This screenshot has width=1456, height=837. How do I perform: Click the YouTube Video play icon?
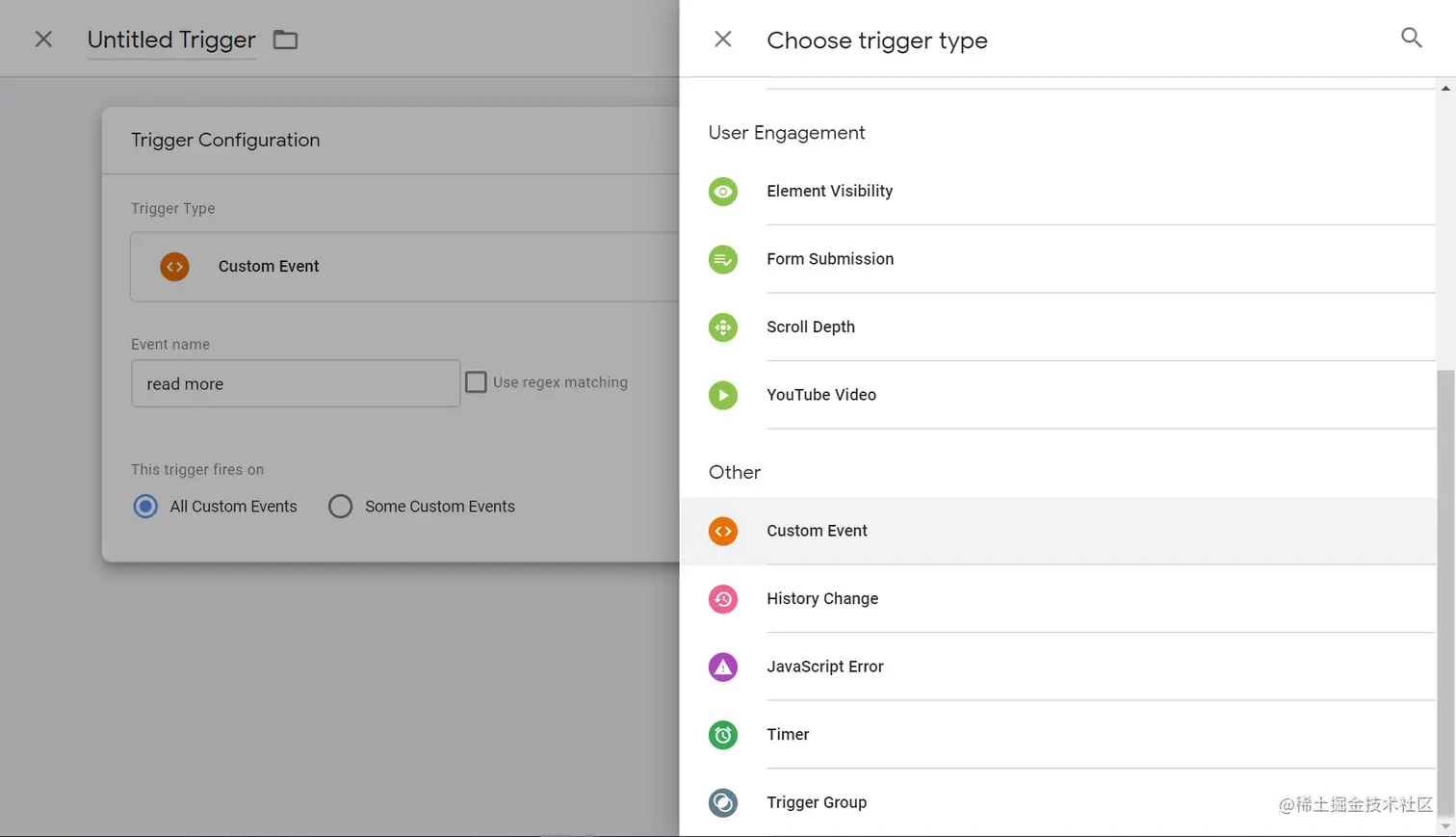tap(723, 395)
